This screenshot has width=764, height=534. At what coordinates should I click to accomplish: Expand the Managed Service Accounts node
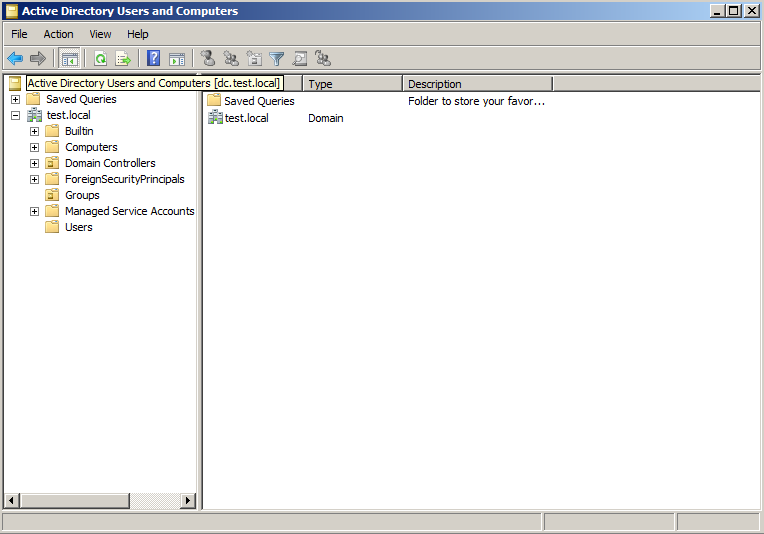[x=34, y=211]
